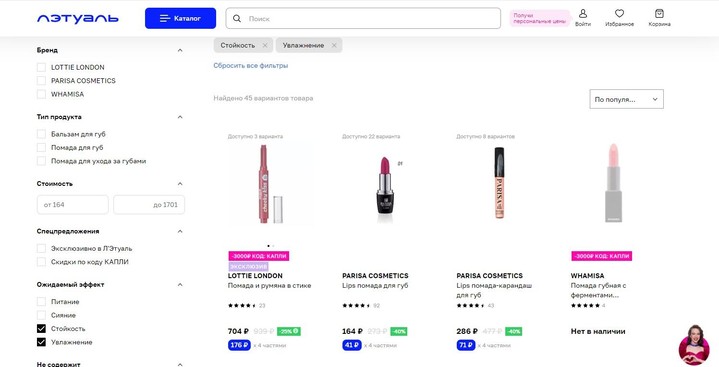The width and height of the screenshot is (719, 367).
Task: Open the По популярности sort dropdown
Action: click(x=626, y=99)
